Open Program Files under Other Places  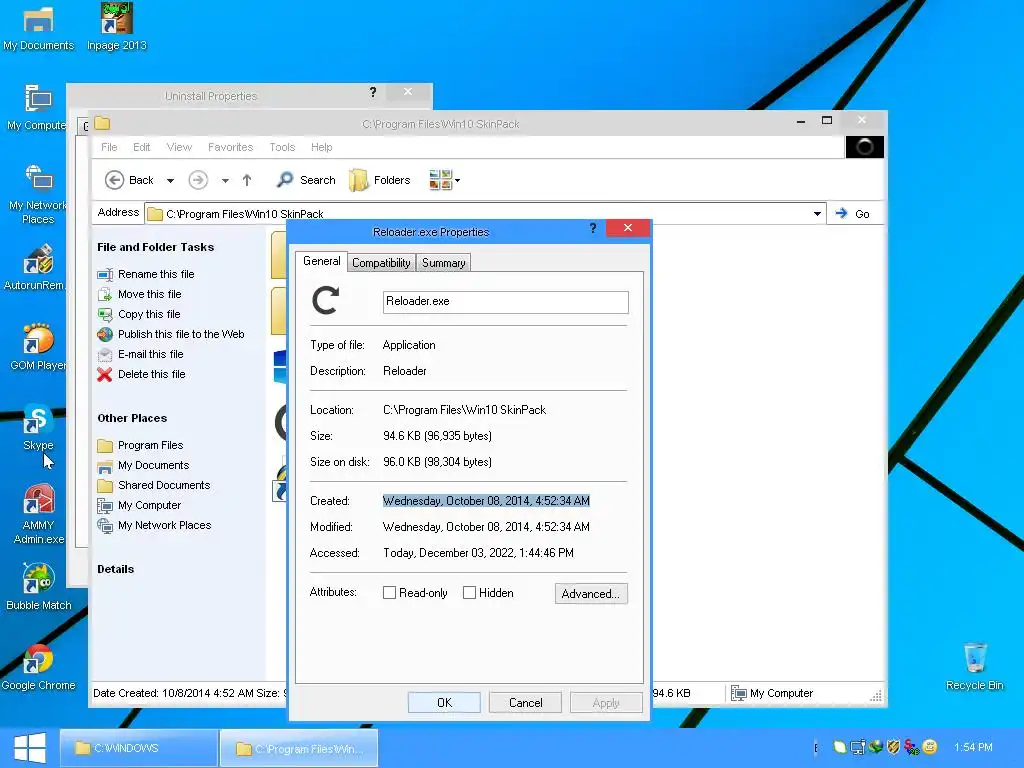point(150,445)
